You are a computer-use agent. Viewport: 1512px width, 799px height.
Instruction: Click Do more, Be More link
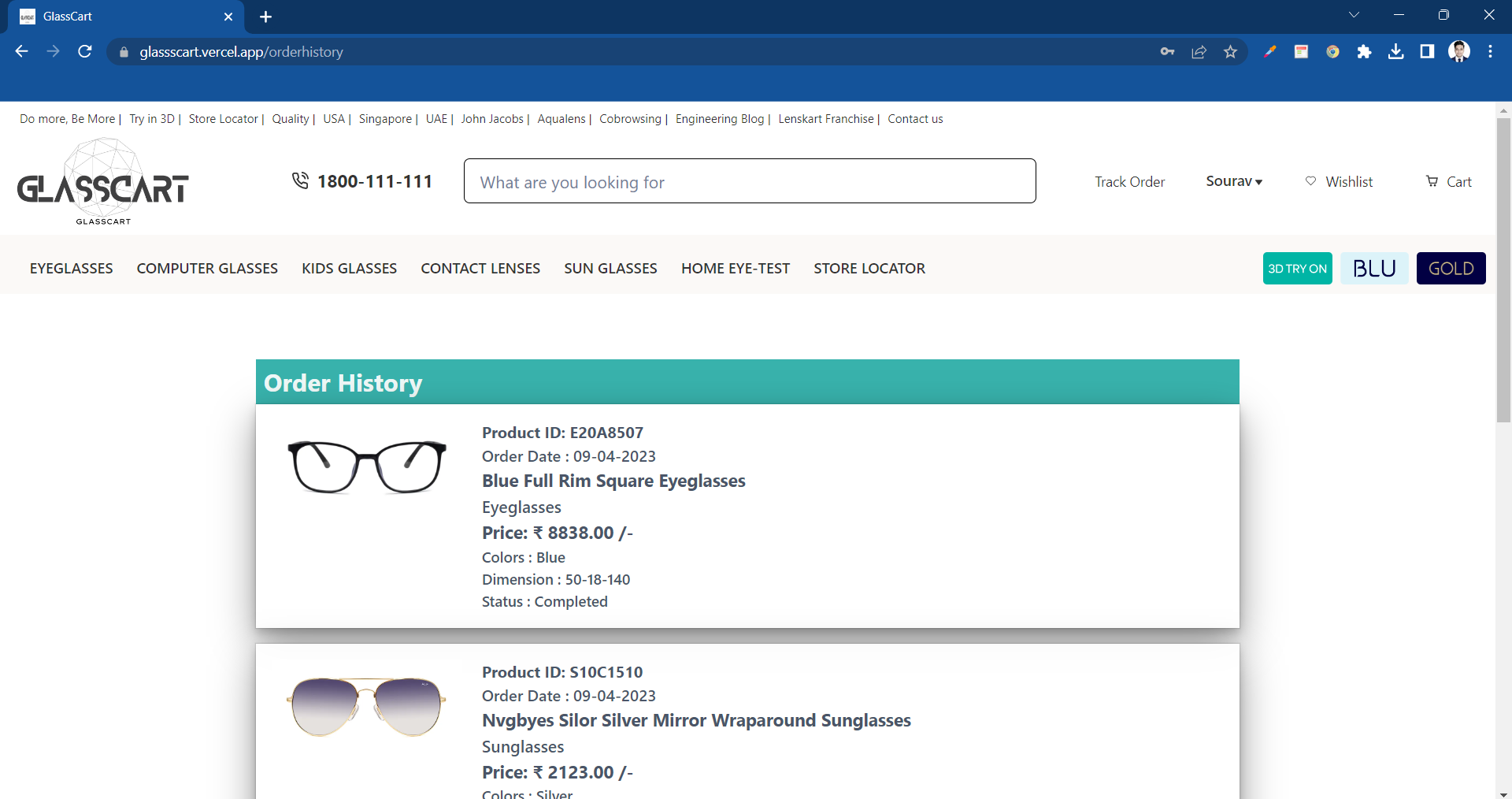(x=67, y=119)
